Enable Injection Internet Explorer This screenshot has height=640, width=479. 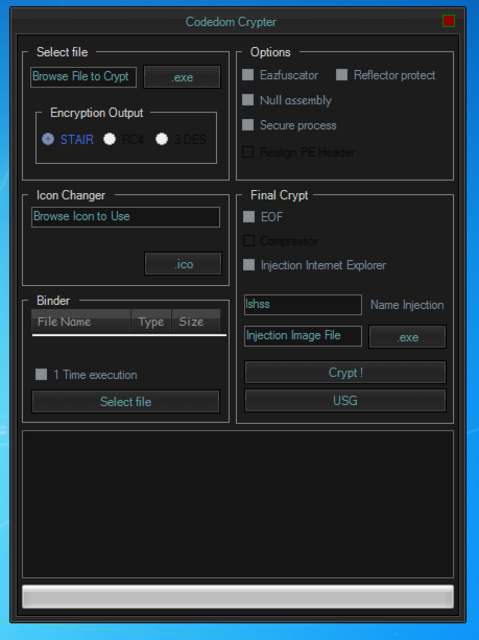(x=249, y=264)
